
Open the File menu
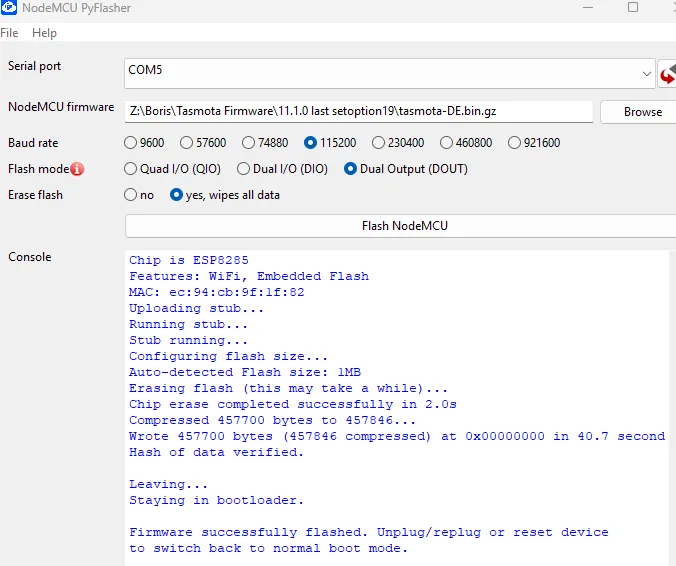point(9,33)
